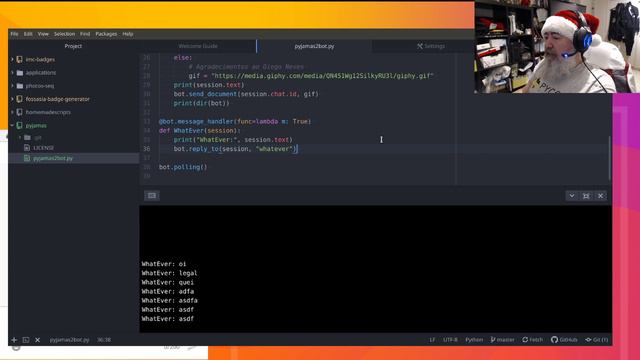Change the UTF-8 encoding selector
The image size is (640, 360).
tap(450, 340)
